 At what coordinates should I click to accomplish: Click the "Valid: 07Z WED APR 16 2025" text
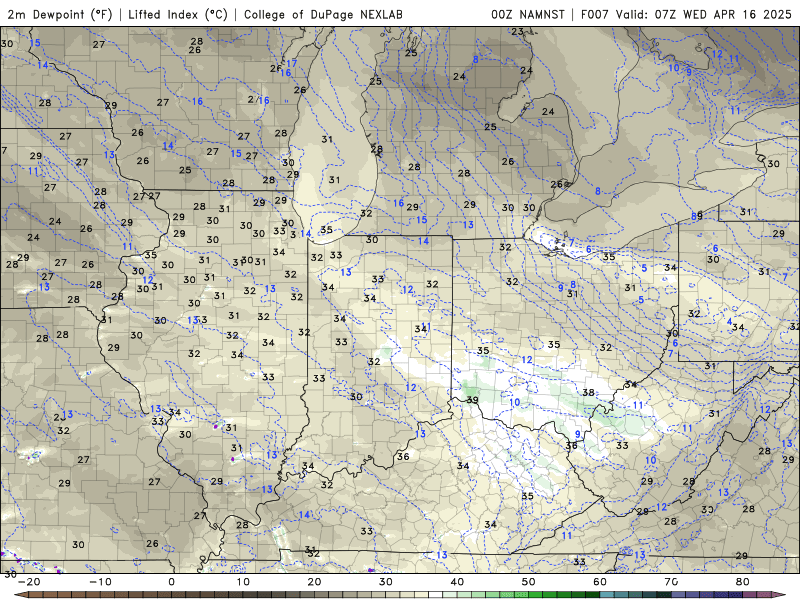tap(704, 15)
